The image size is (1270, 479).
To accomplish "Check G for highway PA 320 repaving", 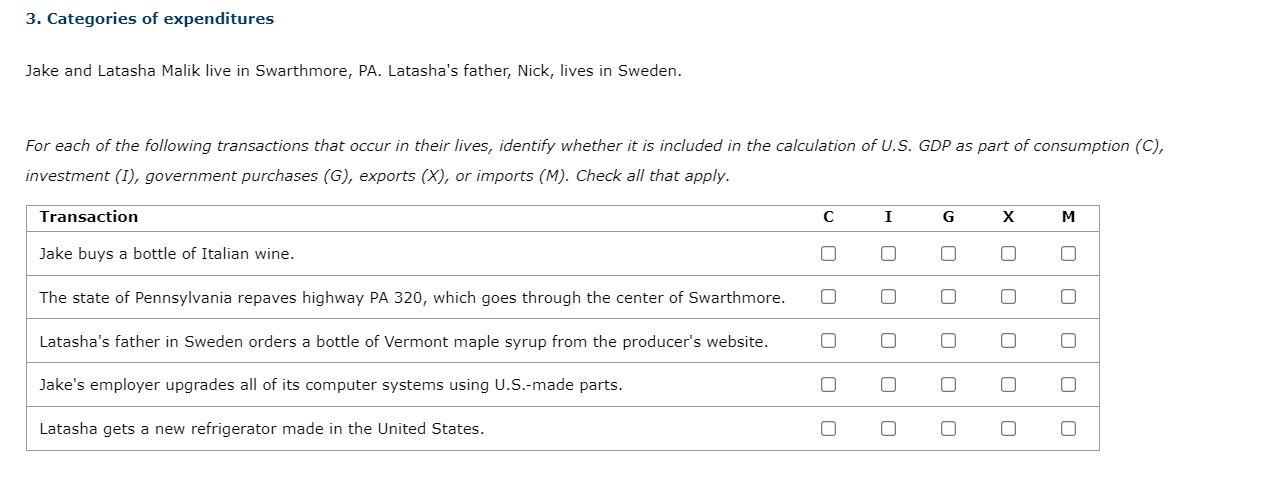I will tap(948, 297).
